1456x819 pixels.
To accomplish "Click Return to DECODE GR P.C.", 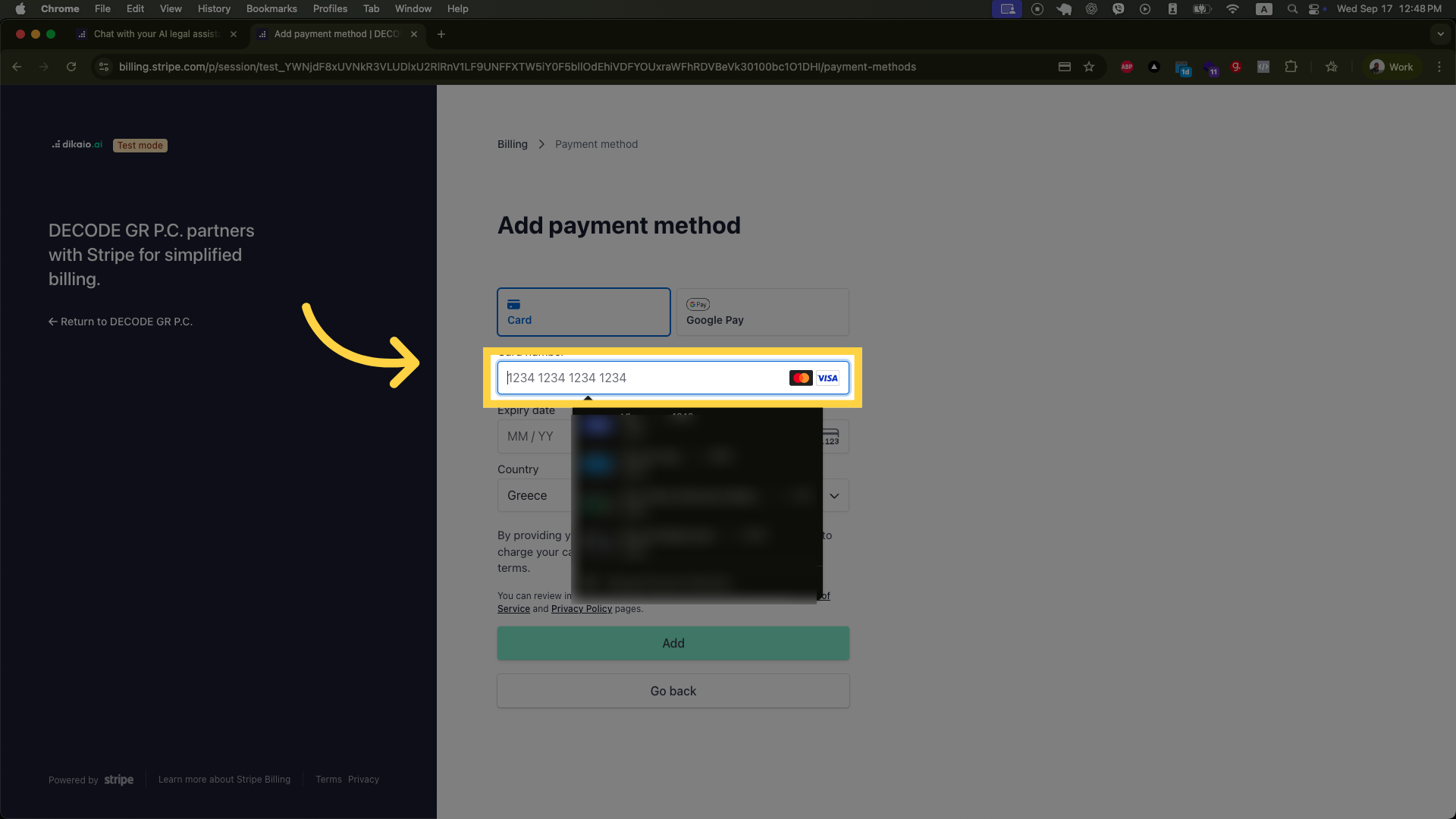I will click(120, 321).
